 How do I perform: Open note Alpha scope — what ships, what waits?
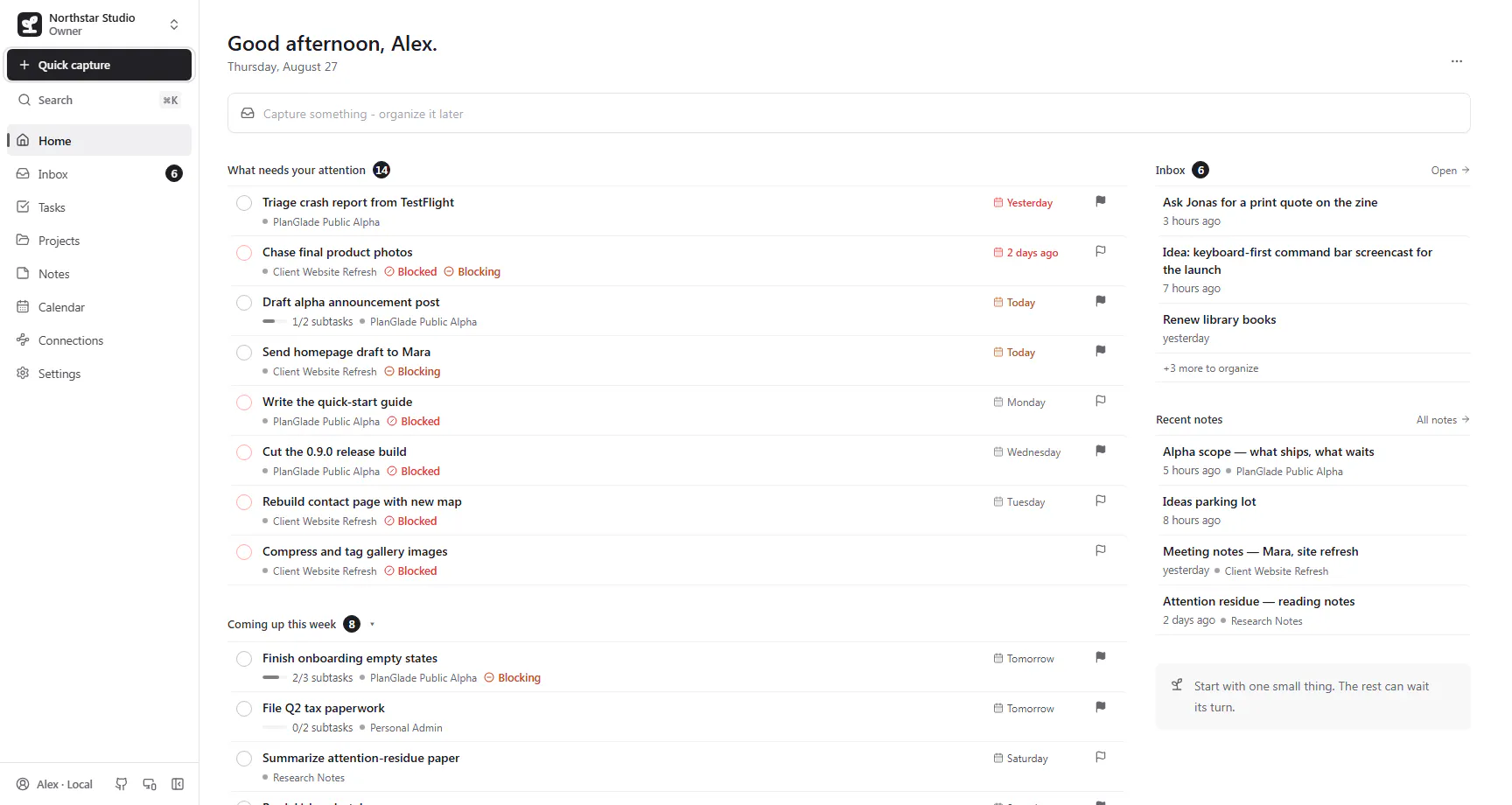point(1312,460)
